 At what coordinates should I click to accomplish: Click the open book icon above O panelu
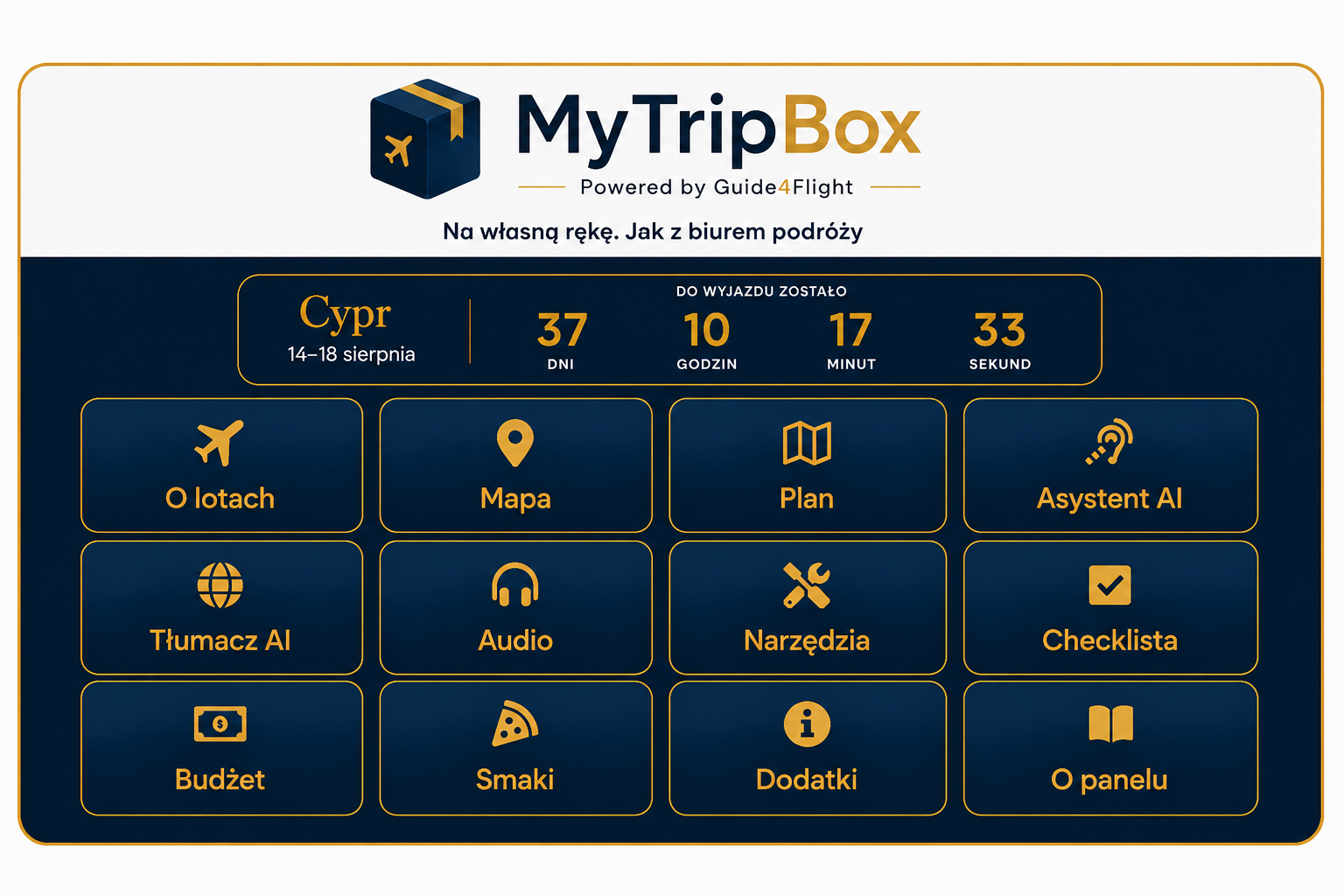tap(1109, 724)
